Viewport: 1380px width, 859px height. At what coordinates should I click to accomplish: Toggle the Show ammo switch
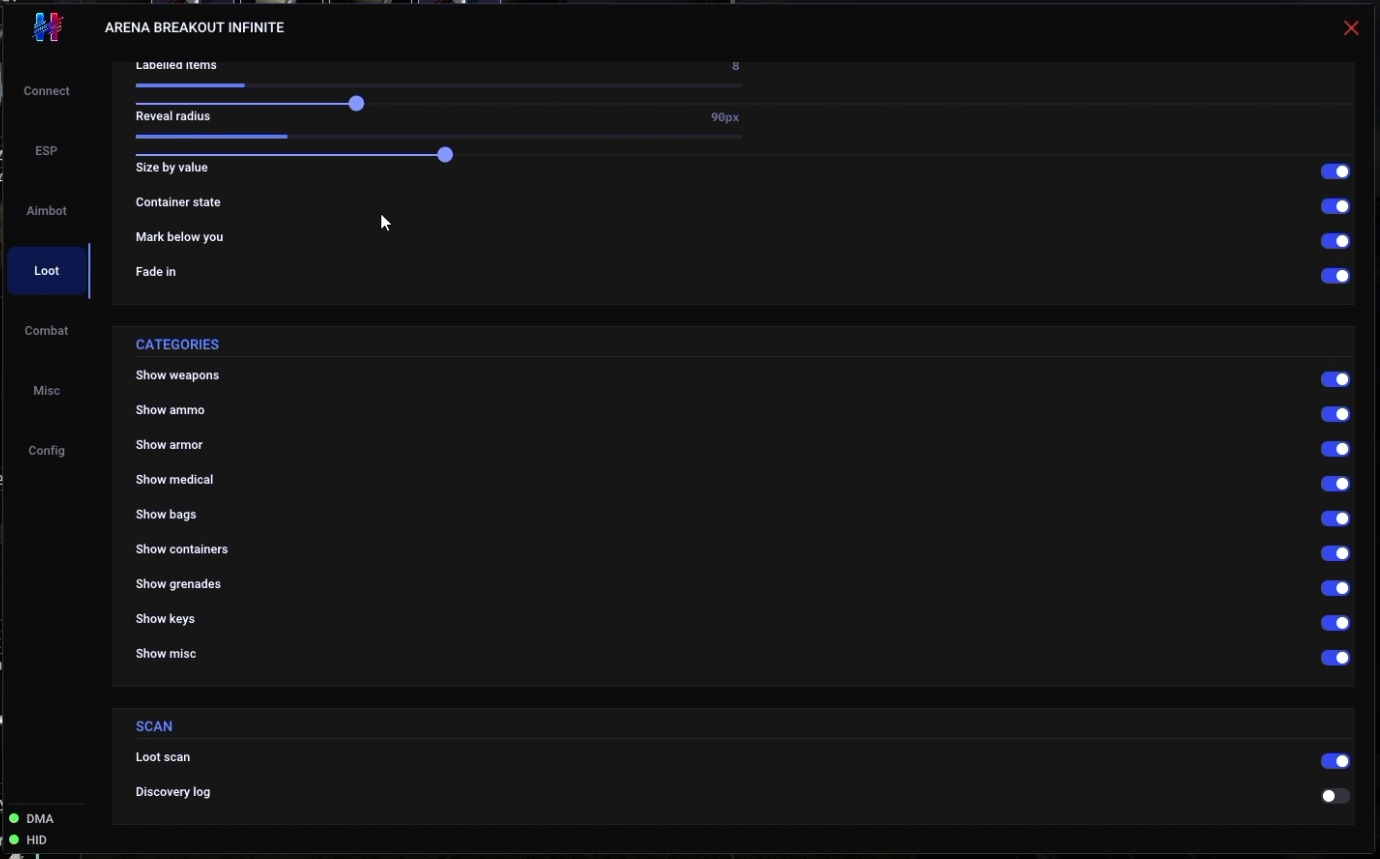tap(1335, 414)
